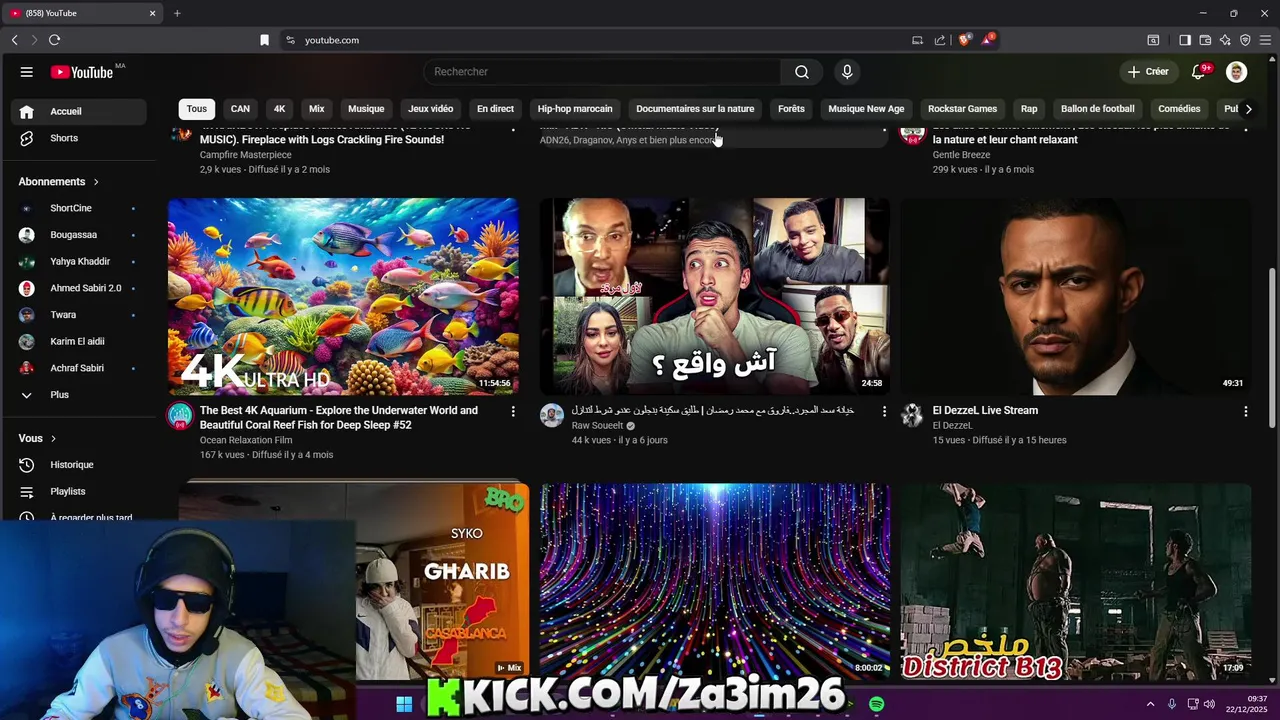Screen dimensions: 1280x720
Task: Click the taskbar volume icon
Action: click(x=1209, y=704)
